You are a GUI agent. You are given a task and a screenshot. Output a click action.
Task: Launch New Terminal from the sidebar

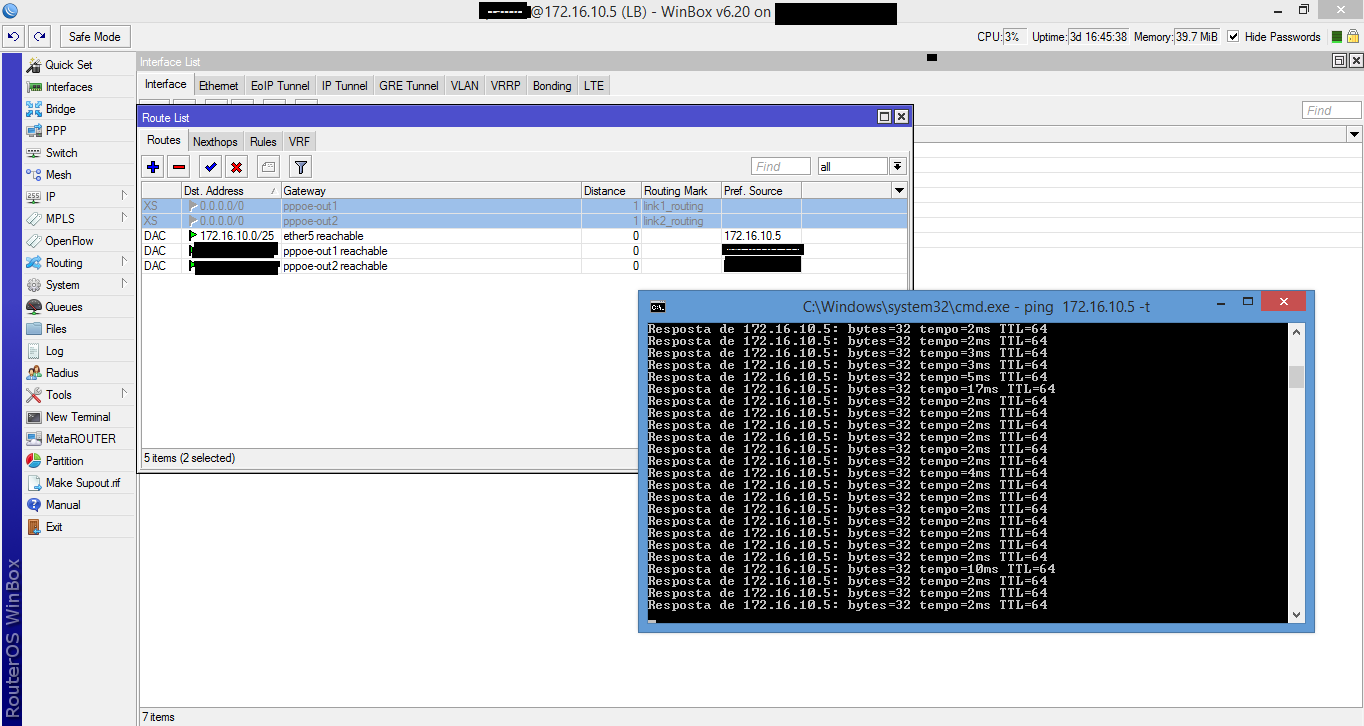pyautogui.click(x=78, y=417)
